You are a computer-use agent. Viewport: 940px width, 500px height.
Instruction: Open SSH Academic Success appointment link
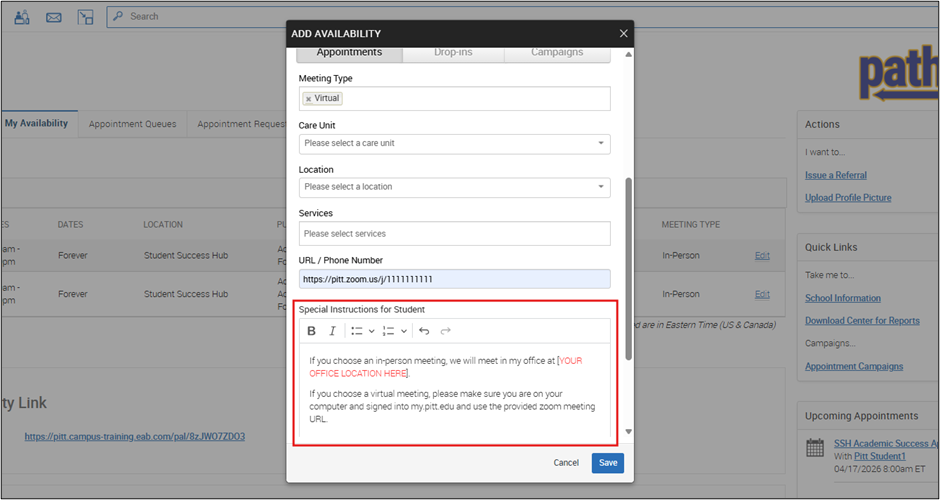coord(886,444)
